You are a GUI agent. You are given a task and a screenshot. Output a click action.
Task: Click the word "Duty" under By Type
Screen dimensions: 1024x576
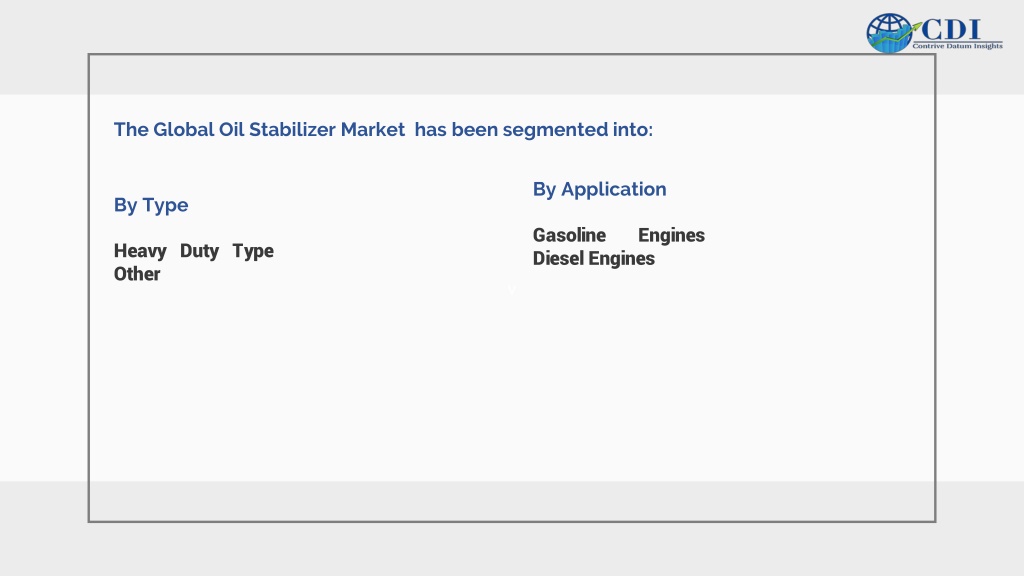coord(199,251)
